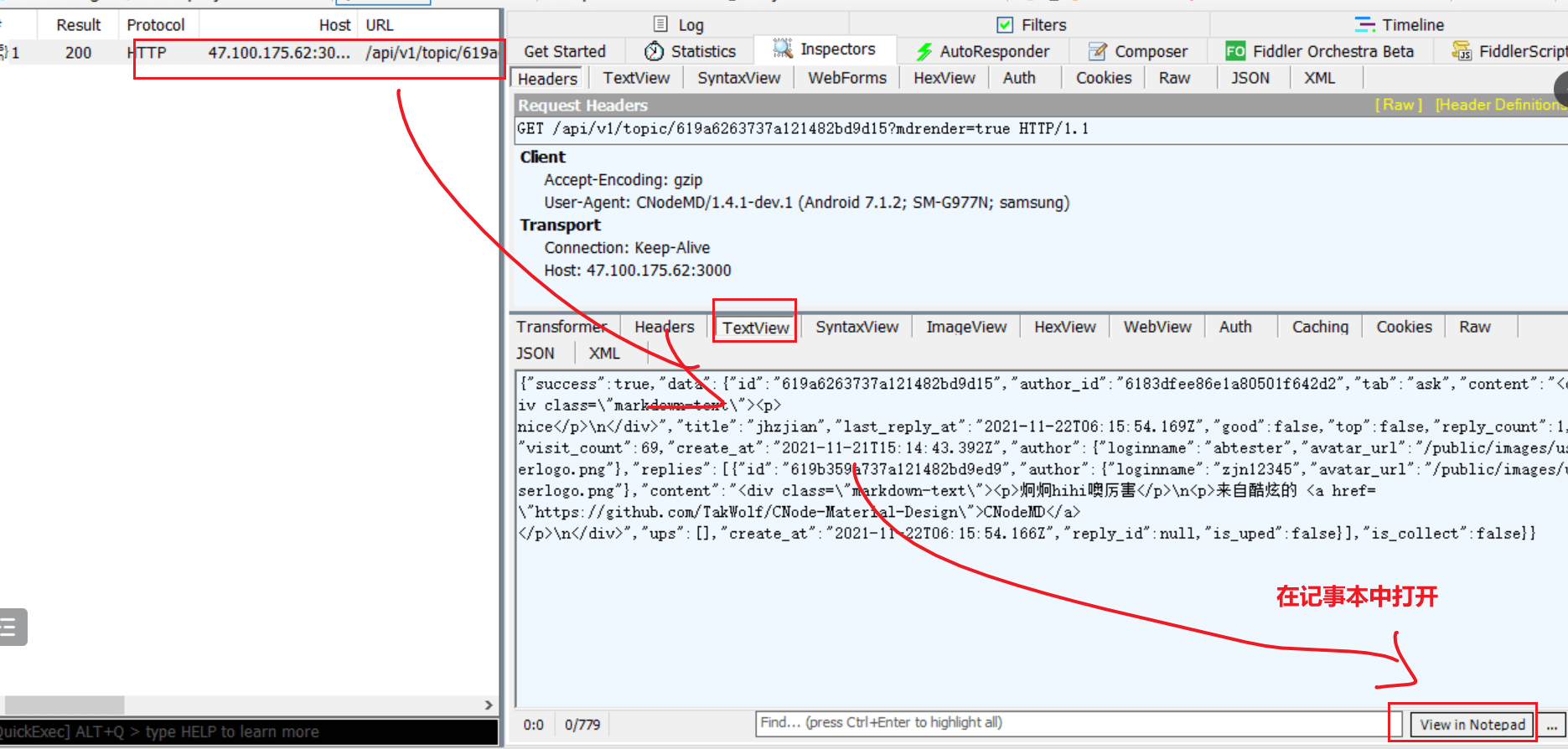Select the GET request line text

click(x=803, y=129)
